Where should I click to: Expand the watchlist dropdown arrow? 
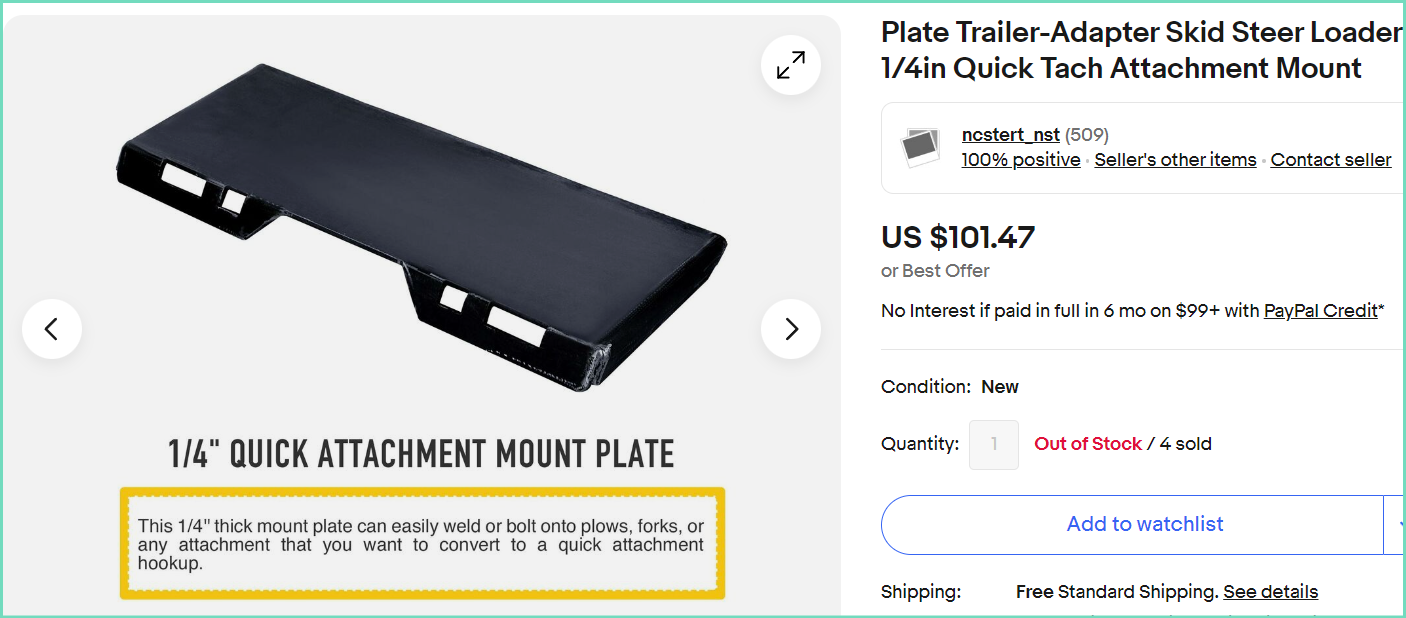[x=1397, y=524]
